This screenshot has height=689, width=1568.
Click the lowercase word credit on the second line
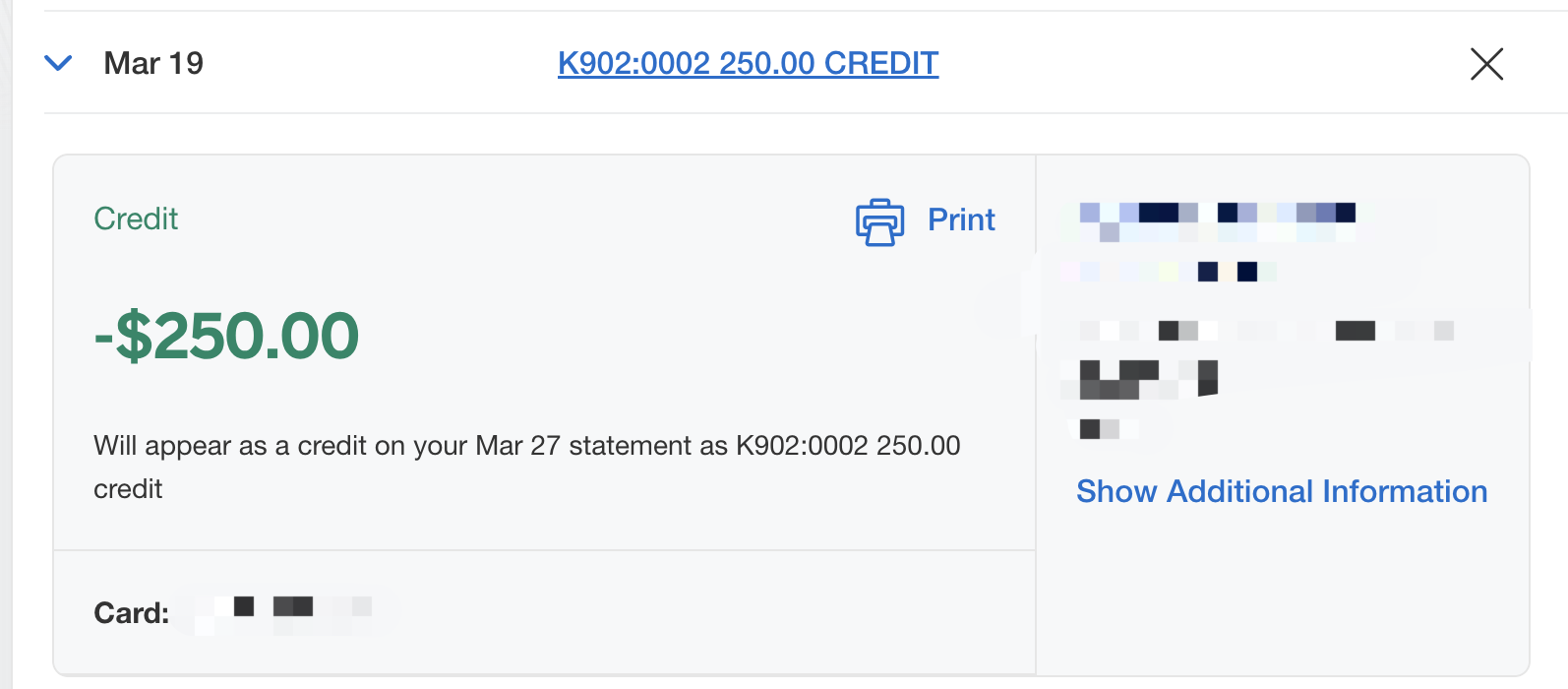pyautogui.click(x=128, y=489)
